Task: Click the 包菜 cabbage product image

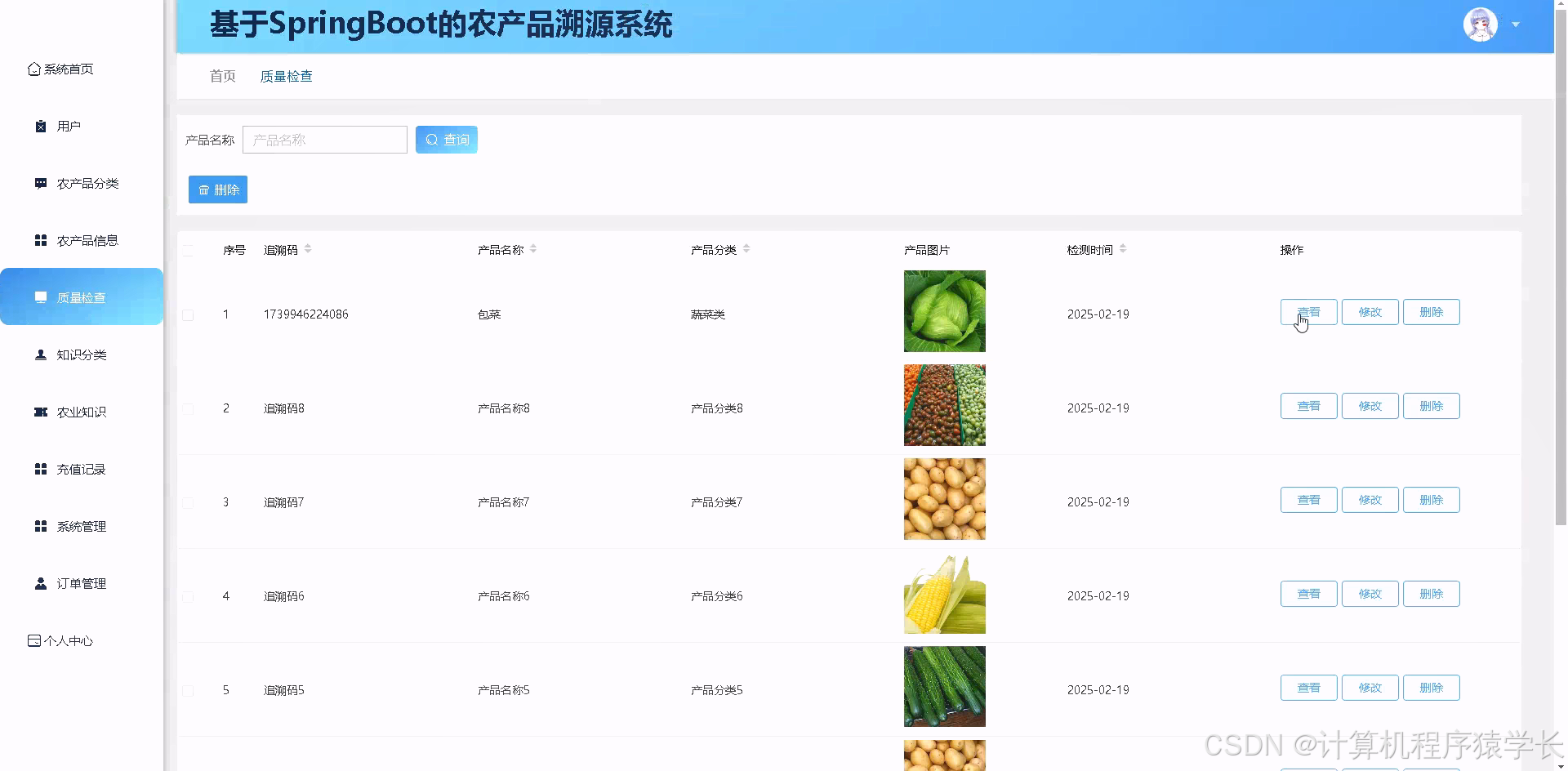Action: click(x=944, y=311)
